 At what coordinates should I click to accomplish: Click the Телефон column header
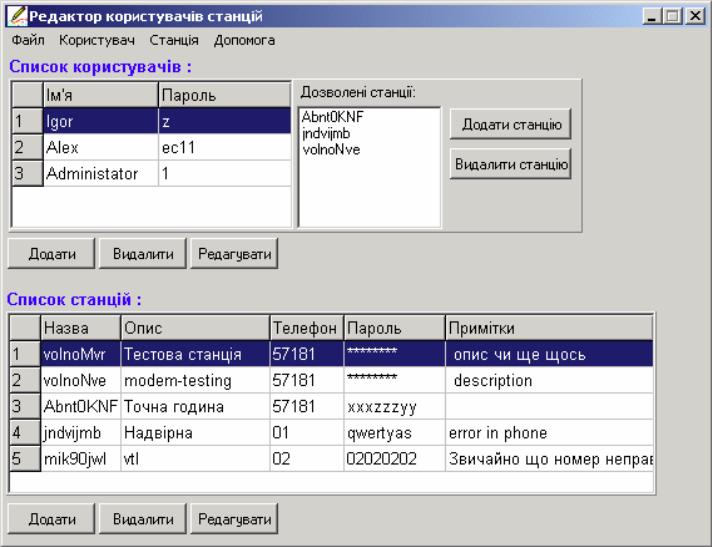(307, 328)
